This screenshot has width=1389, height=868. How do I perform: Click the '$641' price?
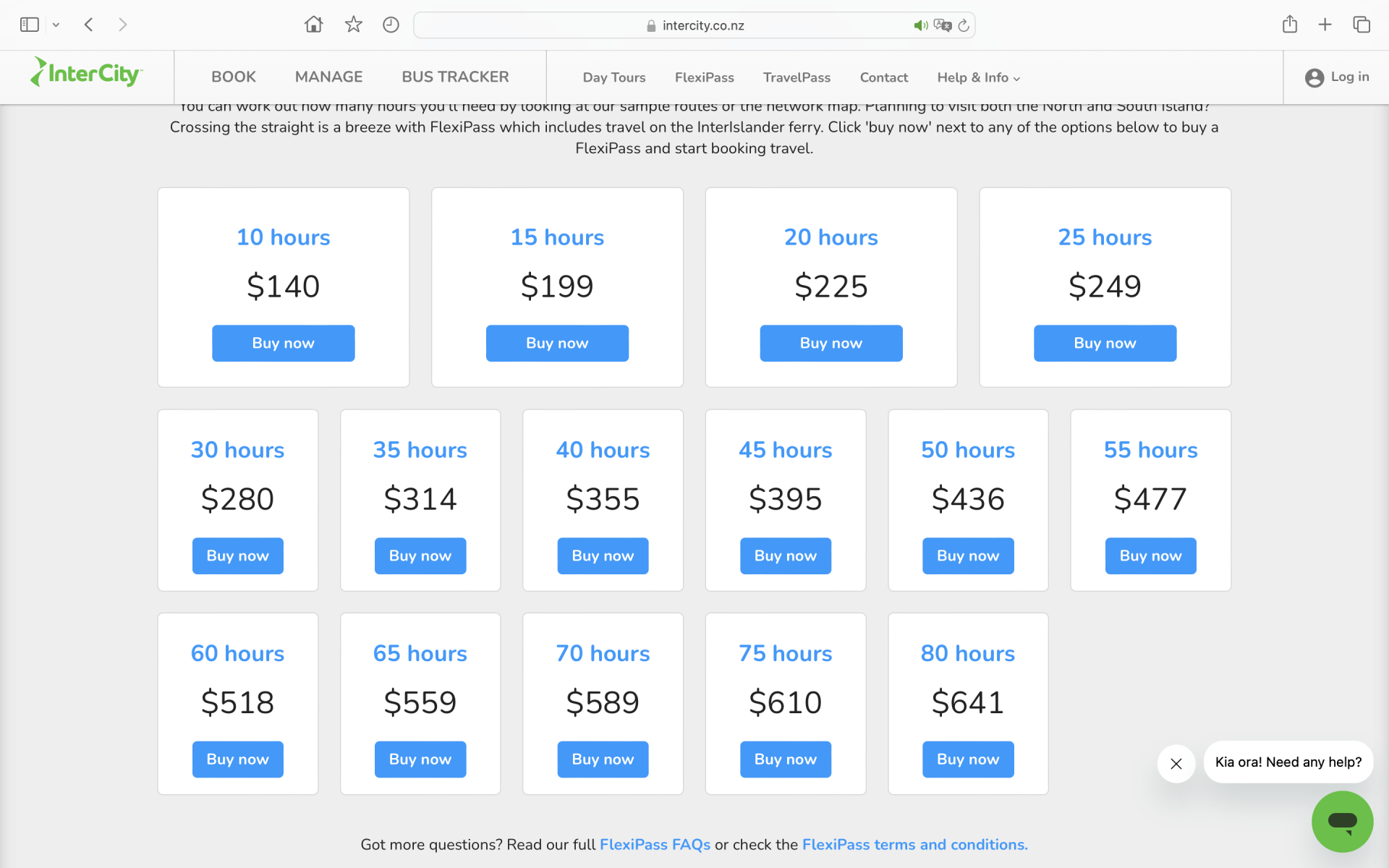click(968, 702)
